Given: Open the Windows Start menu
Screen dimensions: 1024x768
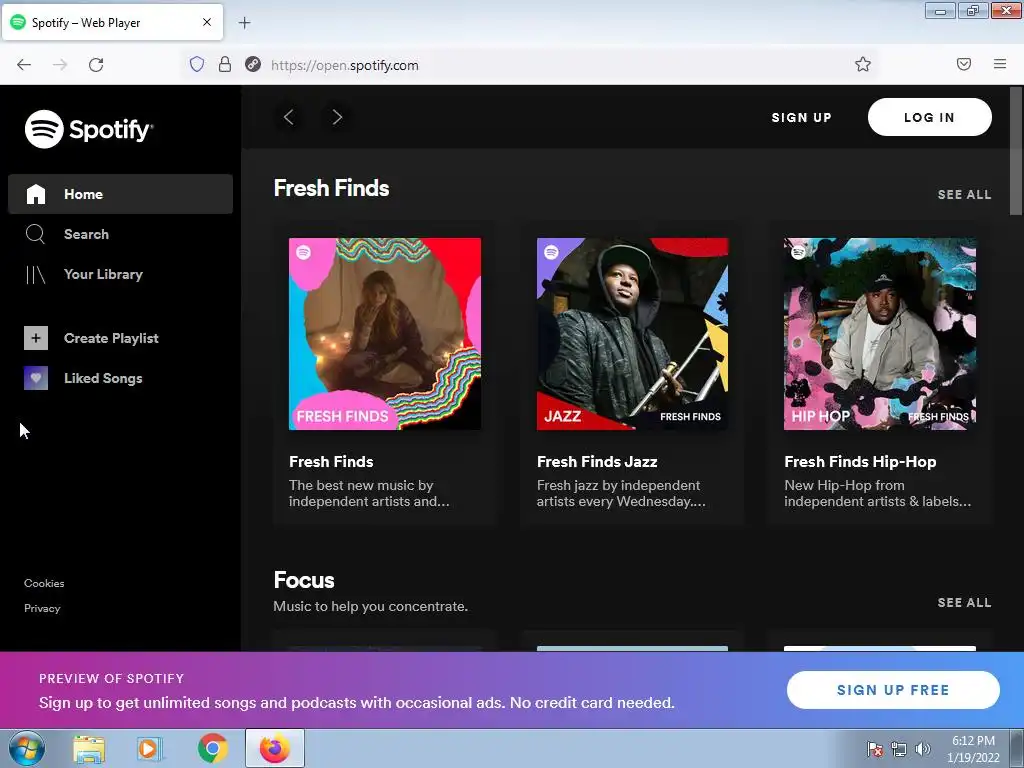Looking at the screenshot, I should point(26,748).
